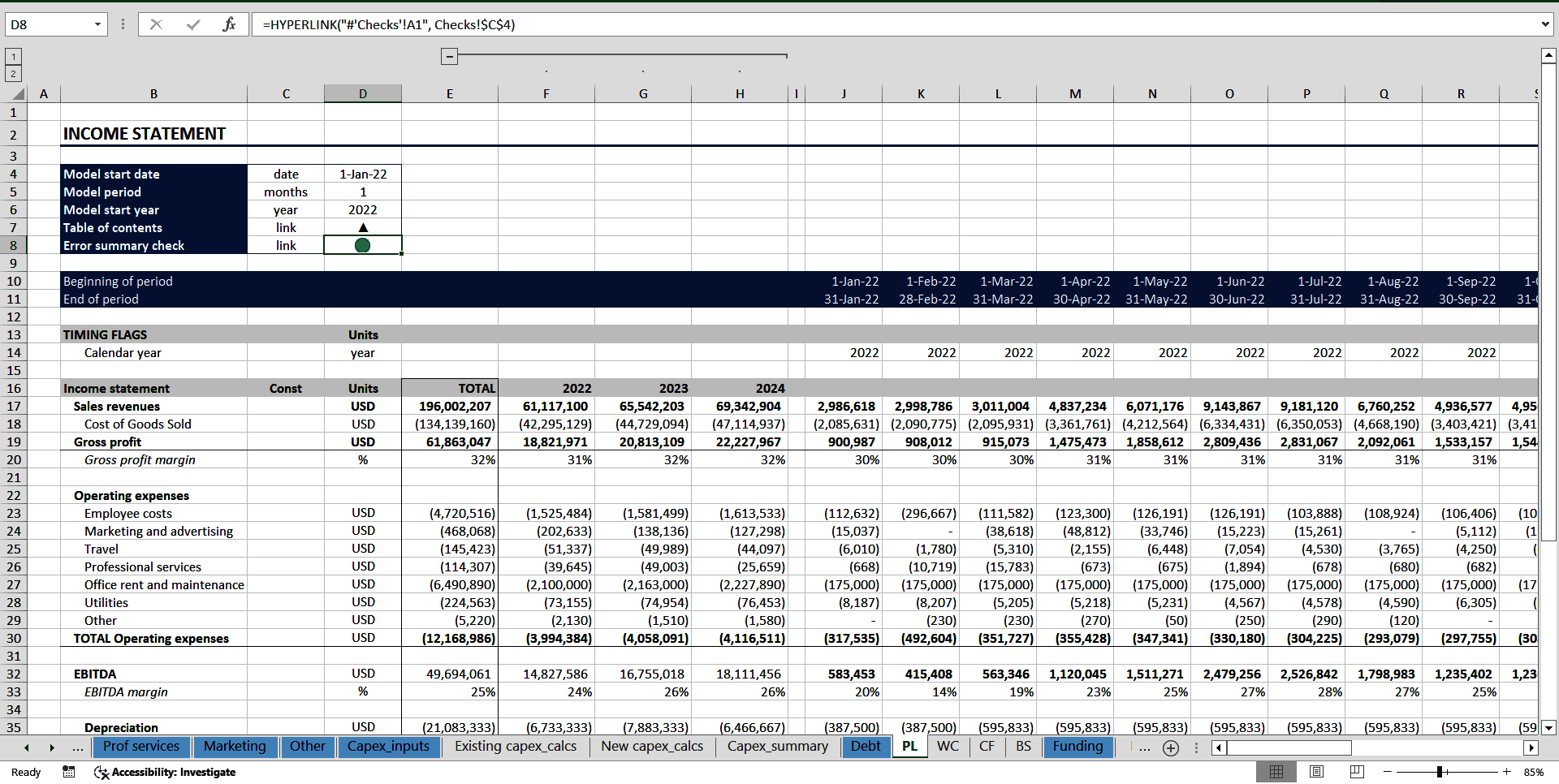Switch to Page Layout view icon
The image size is (1559, 784).
click(1316, 772)
